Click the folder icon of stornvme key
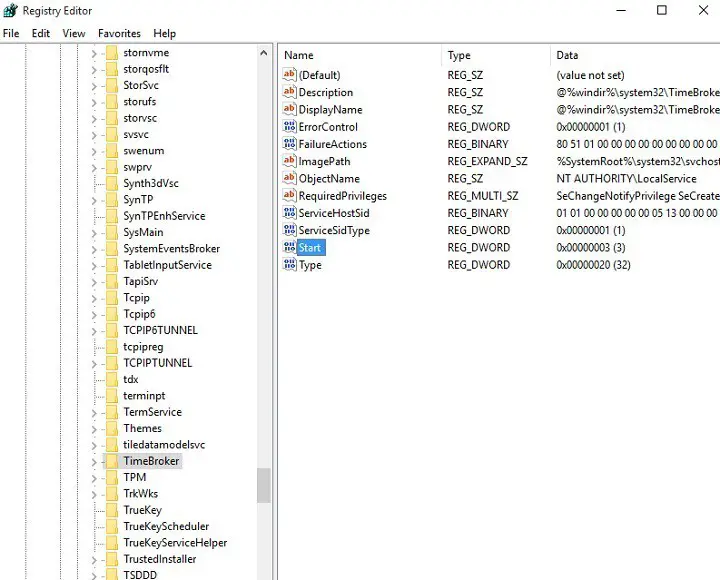This screenshot has width=720, height=580. 112,53
